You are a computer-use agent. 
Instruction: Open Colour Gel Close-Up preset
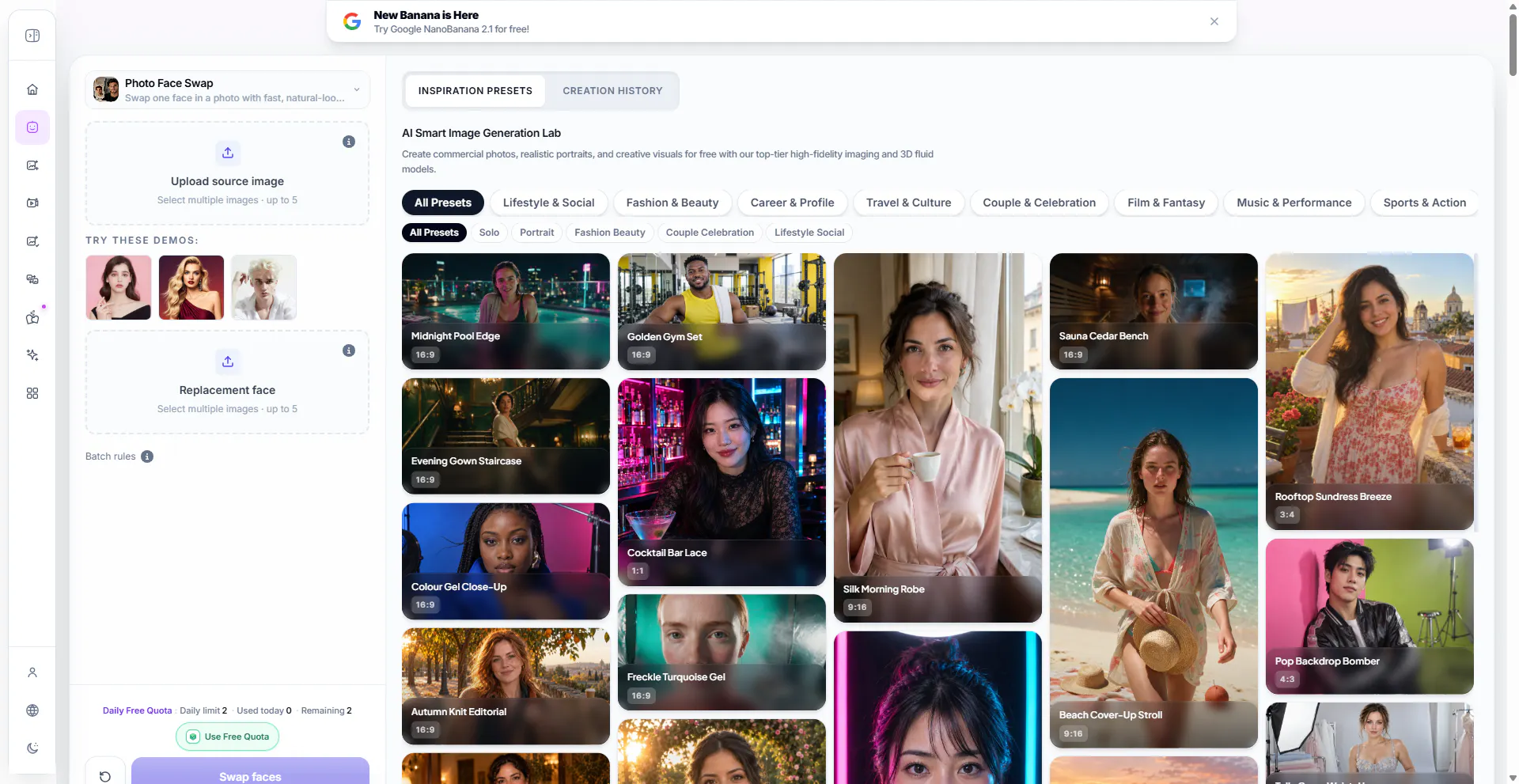coord(506,561)
